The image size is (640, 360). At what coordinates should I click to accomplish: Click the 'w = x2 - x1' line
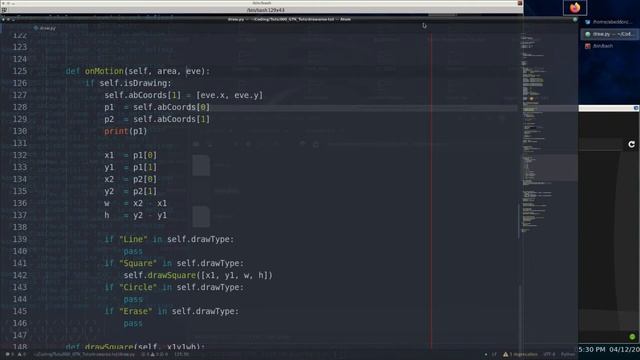[135, 203]
